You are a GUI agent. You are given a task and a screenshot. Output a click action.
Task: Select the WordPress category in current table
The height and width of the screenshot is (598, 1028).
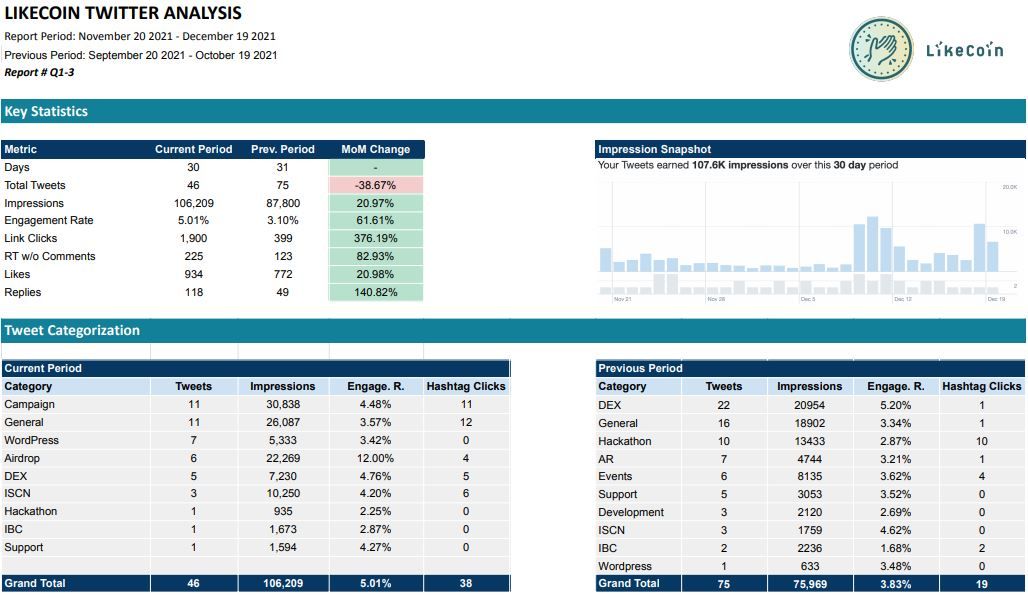pyautogui.click(x=31, y=441)
